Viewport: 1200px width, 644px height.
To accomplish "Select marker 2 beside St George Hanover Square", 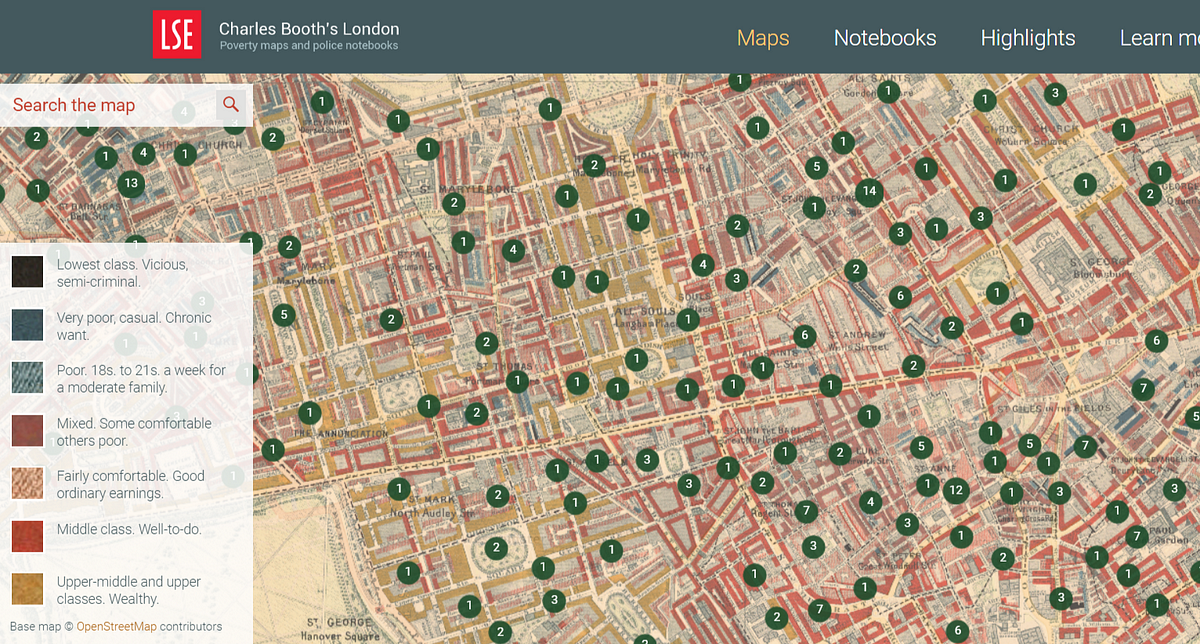I will pos(499,633).
